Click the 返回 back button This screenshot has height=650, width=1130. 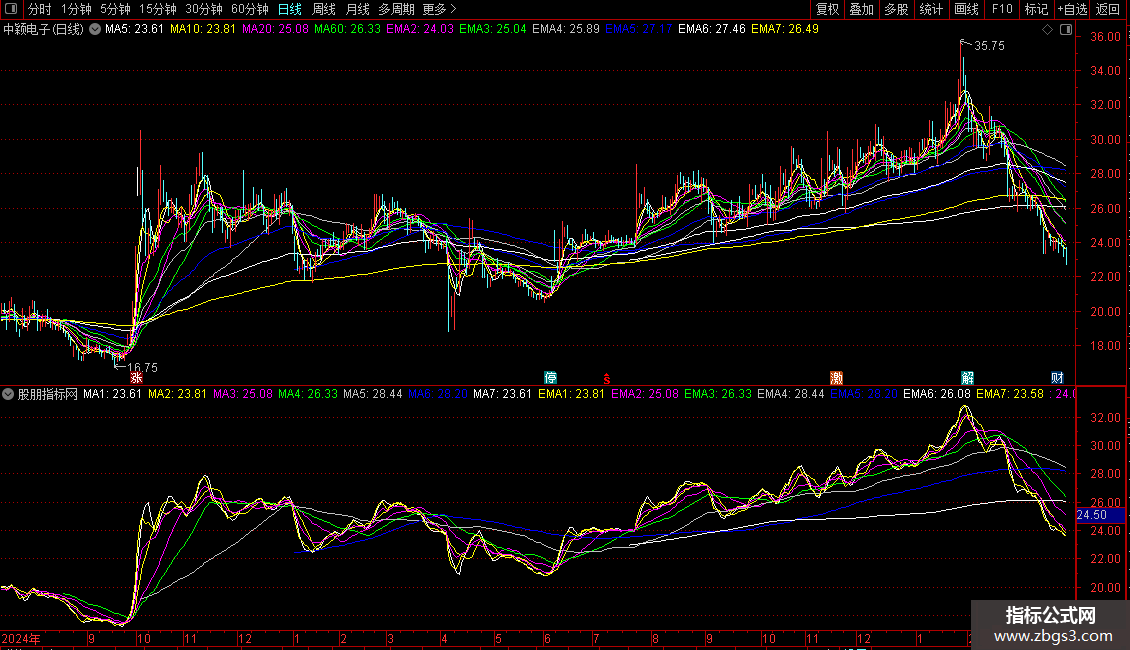tap(1108, 9)
